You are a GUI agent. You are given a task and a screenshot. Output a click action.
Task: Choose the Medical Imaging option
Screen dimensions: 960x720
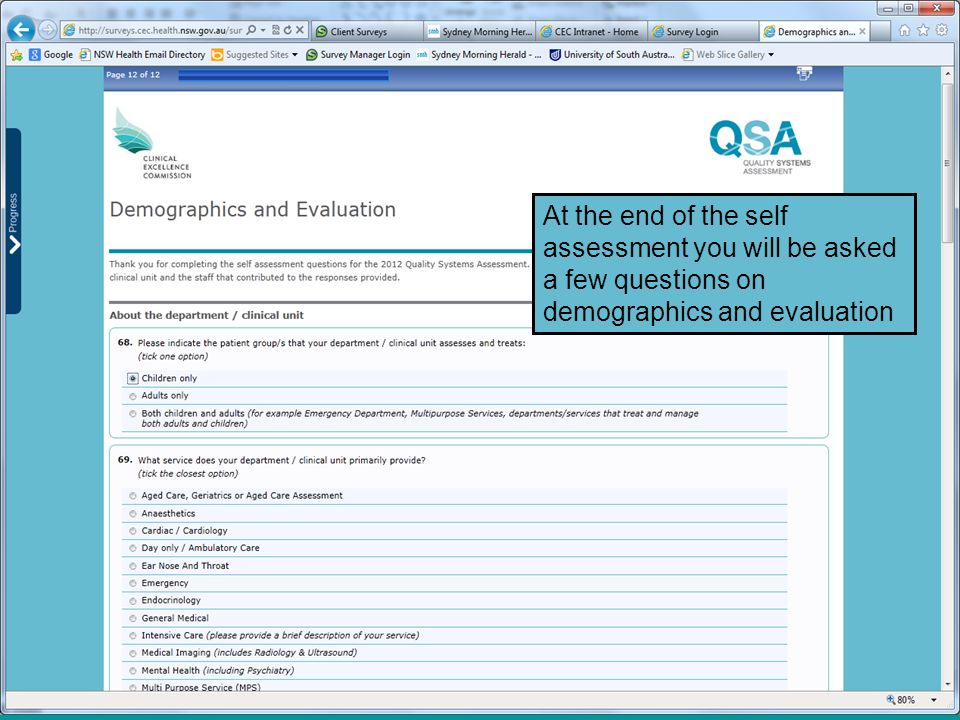133,653
